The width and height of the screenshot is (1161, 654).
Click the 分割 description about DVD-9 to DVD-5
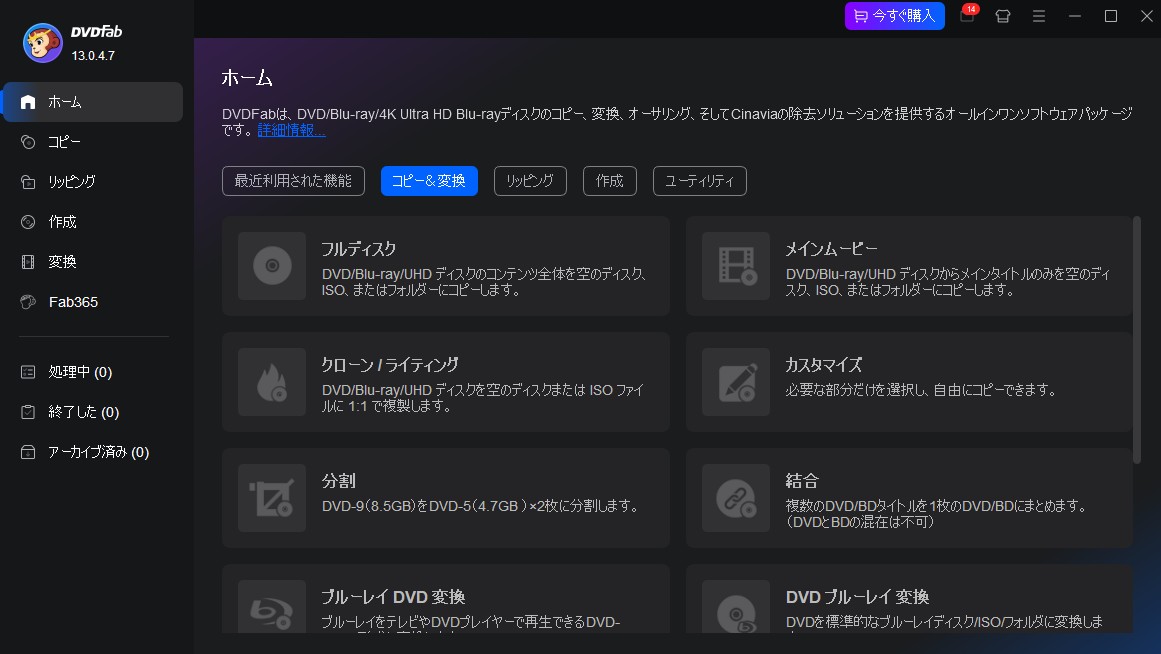pyautogui.click(x=481, y=507)
